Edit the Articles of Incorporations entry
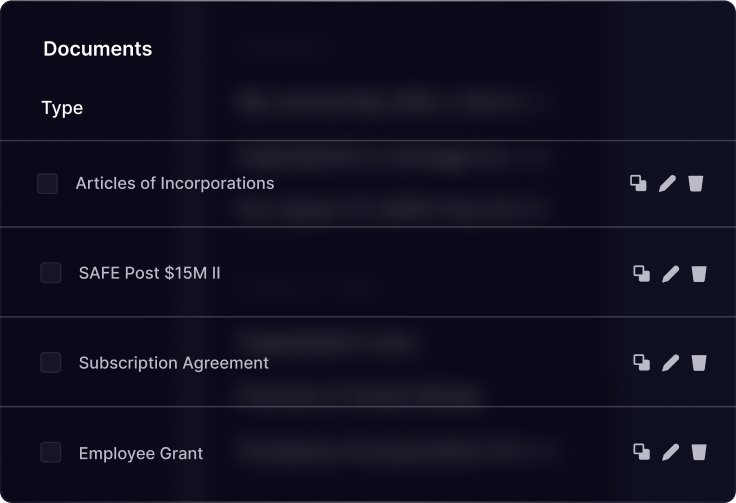Viewport: 736px width, 503px height. point(667,183)
